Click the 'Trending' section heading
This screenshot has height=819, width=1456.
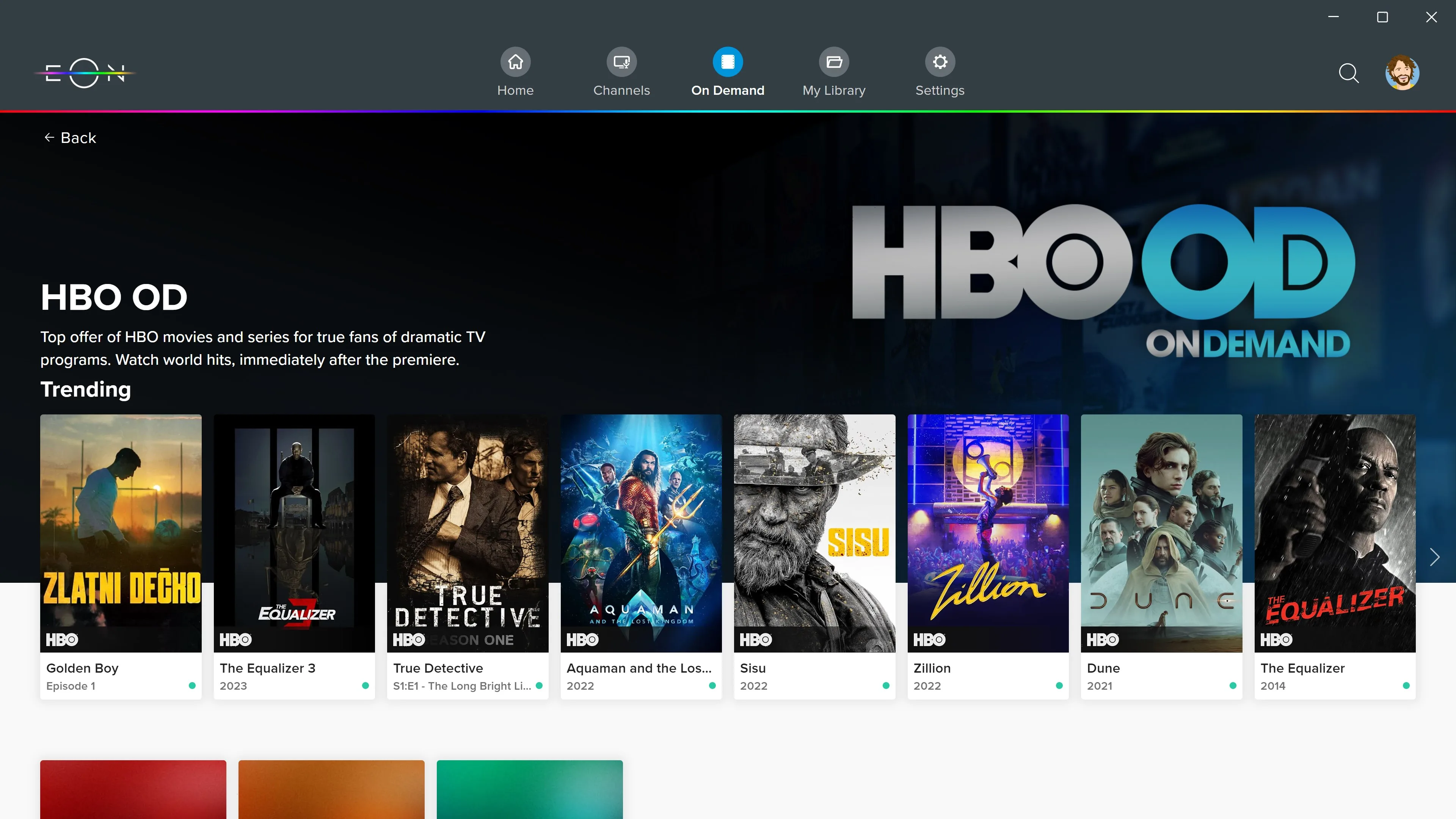85,389
